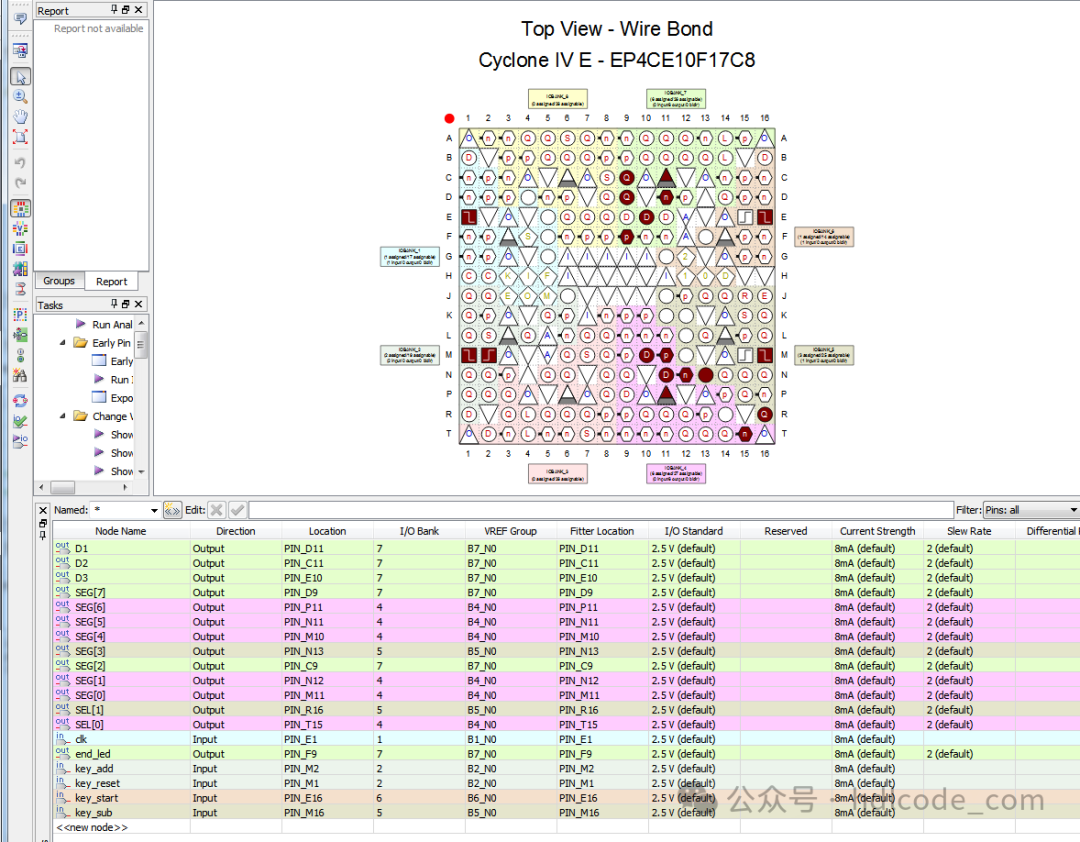1080x842 pixels.
Task: Click the package view toggle icon below speech bubble
Action: pos(21,50)
